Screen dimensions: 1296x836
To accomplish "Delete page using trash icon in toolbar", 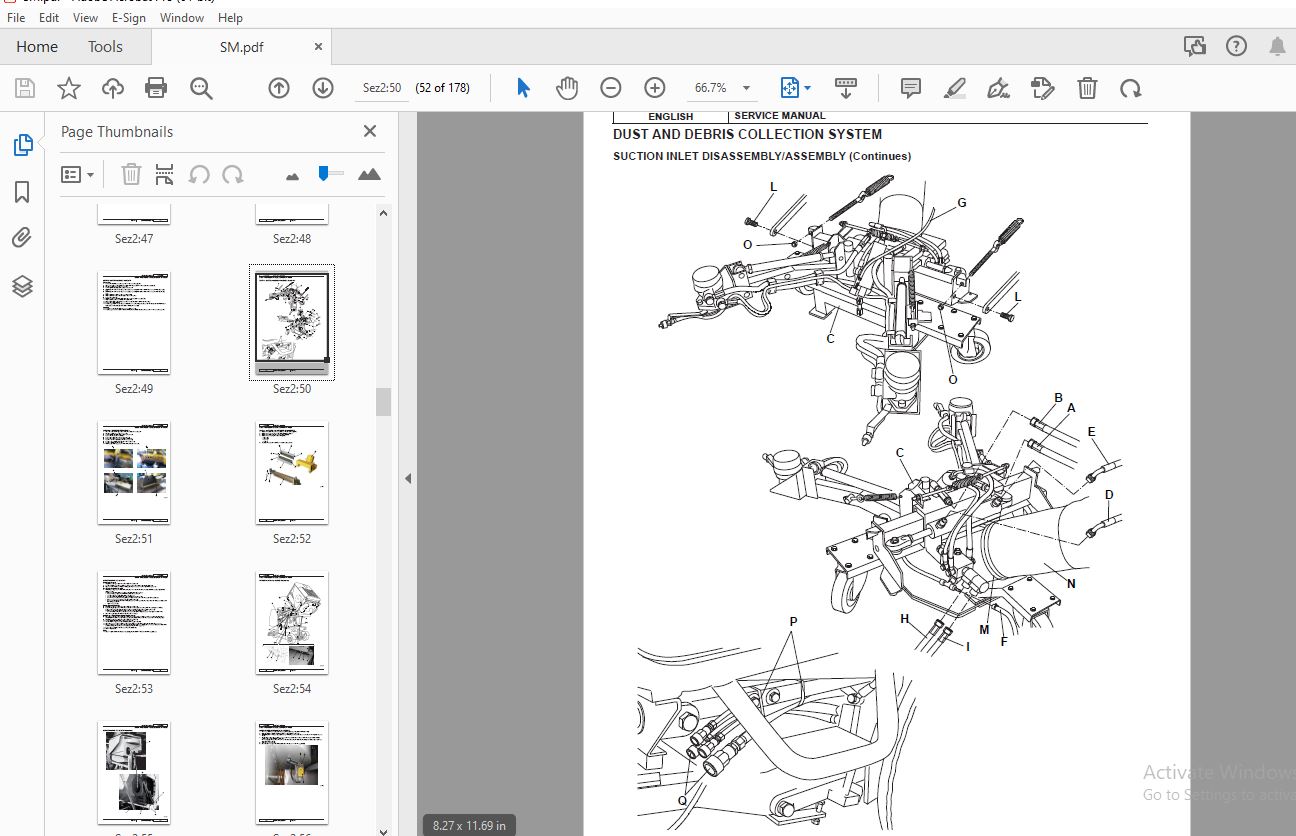I will [1087, 88].
